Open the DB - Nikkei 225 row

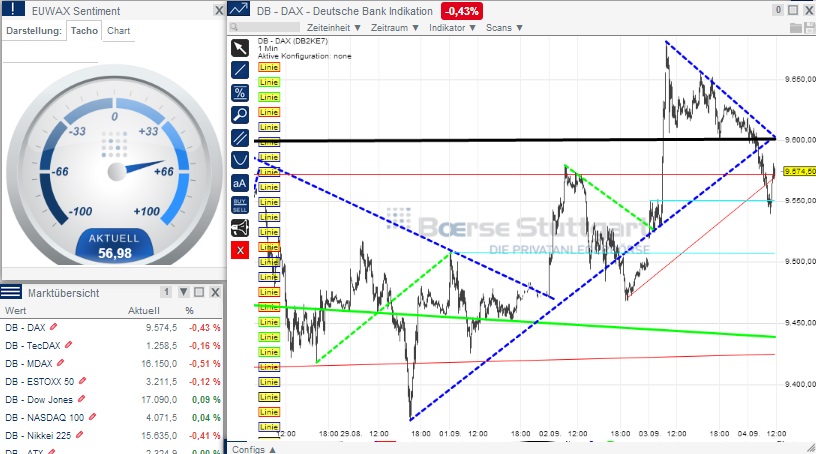click(x=112, y=435)
